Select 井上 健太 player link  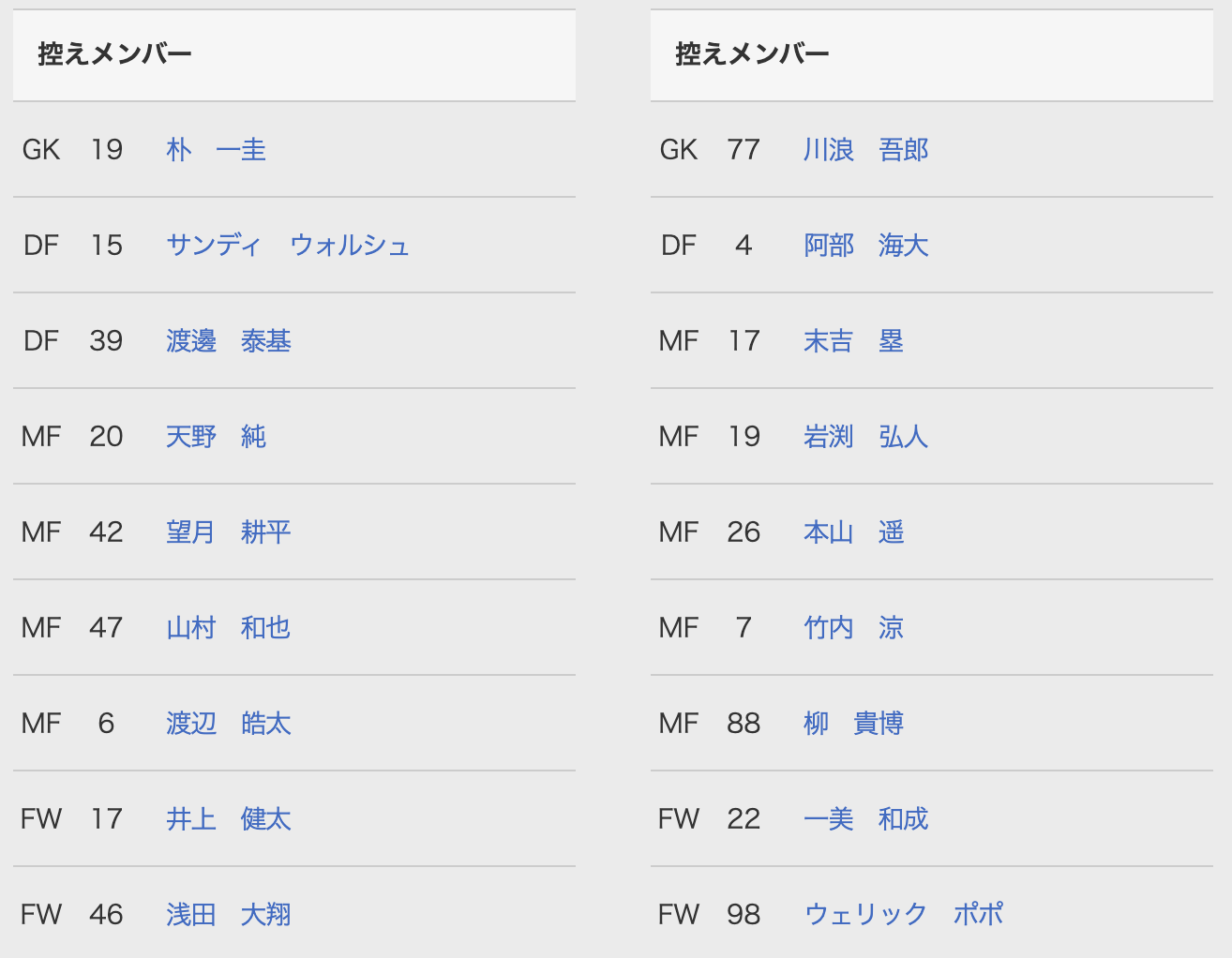point(228,819)
